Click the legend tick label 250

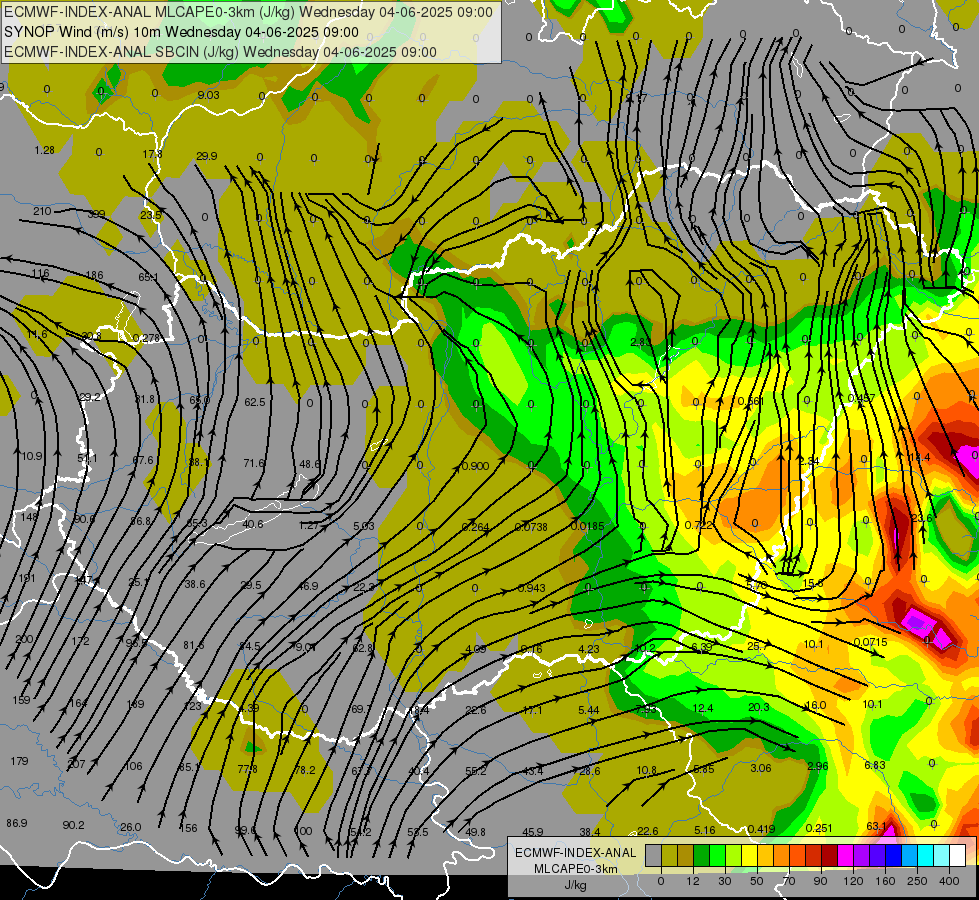[x=917, y=881]
